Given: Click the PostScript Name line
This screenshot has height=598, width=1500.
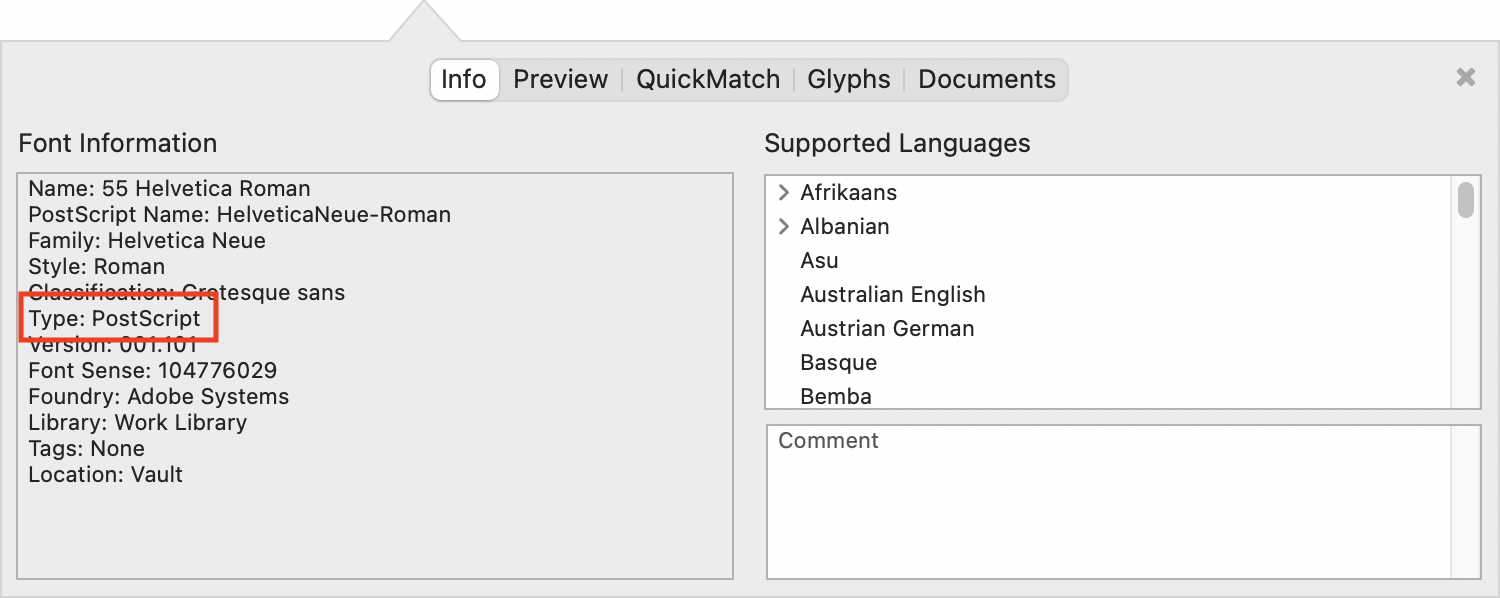Looking at the screenshot, I should 239,215.
